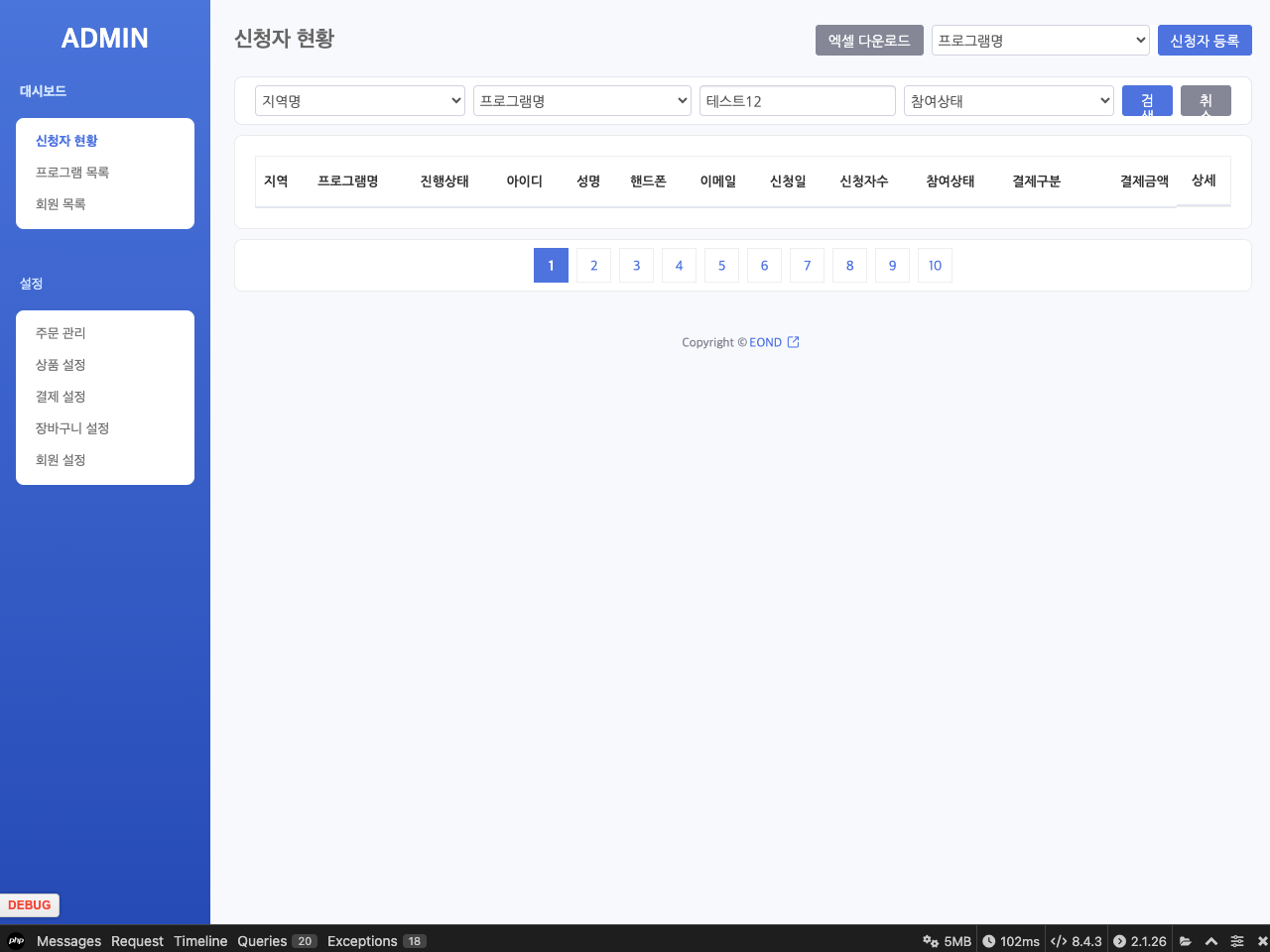Screen dimensions: 1270x952
Task: Open the Exceptions debug tab
Action: pos(362,941)
